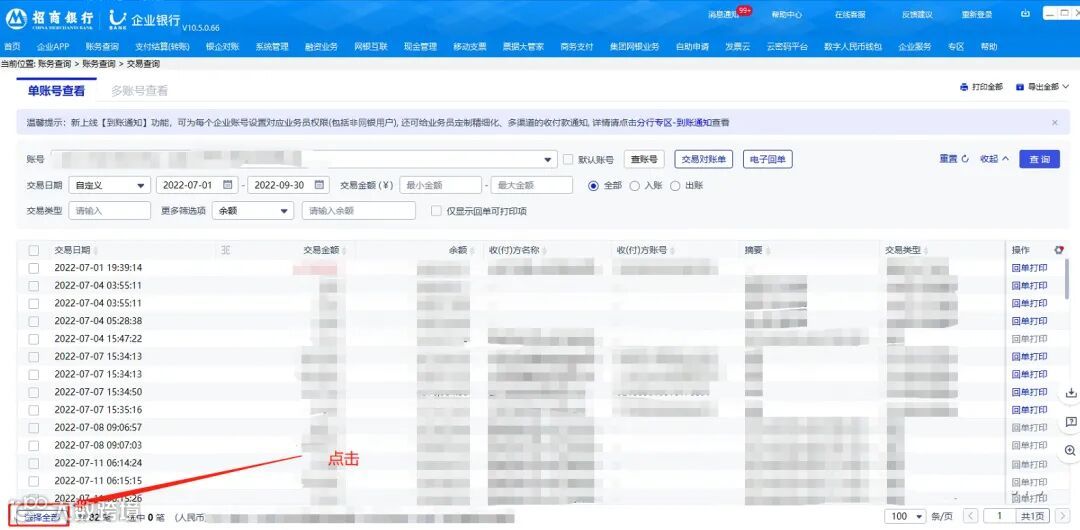Tick checkbox for 2022-07-08 09:06:57 row
The width and height of the screenshot is (1080, 530).
click(x=34, y=427)
